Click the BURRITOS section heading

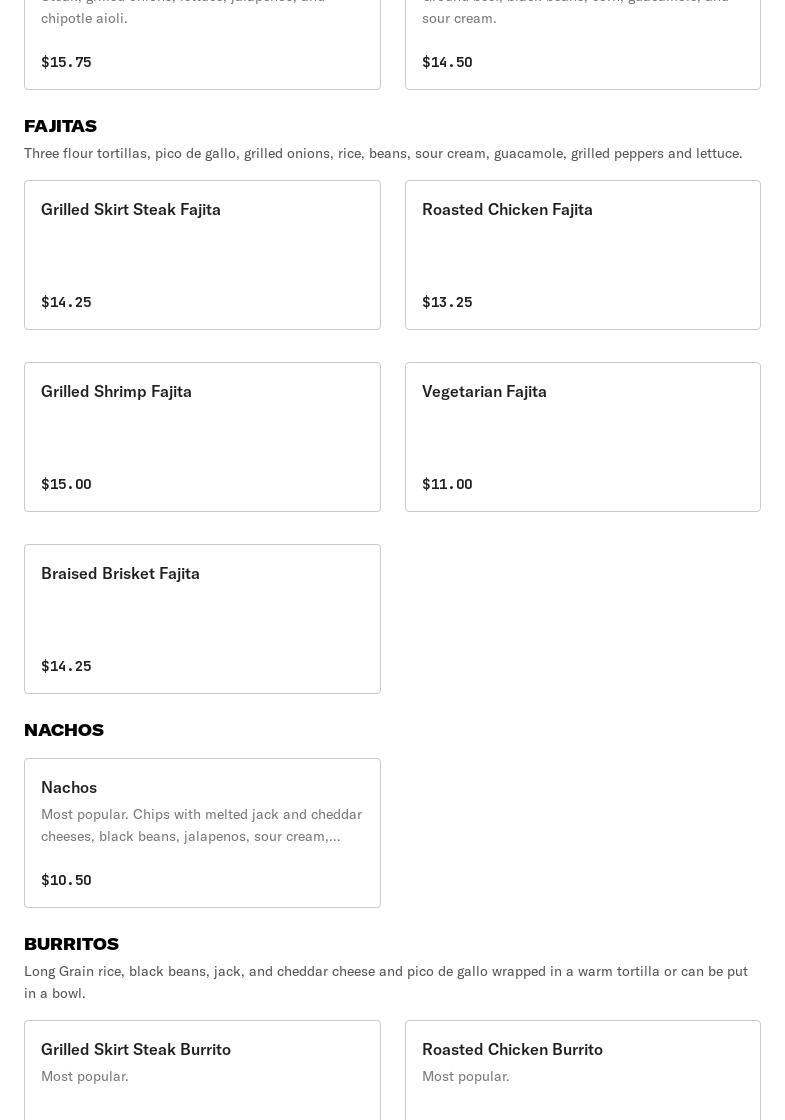coord(71,944)
